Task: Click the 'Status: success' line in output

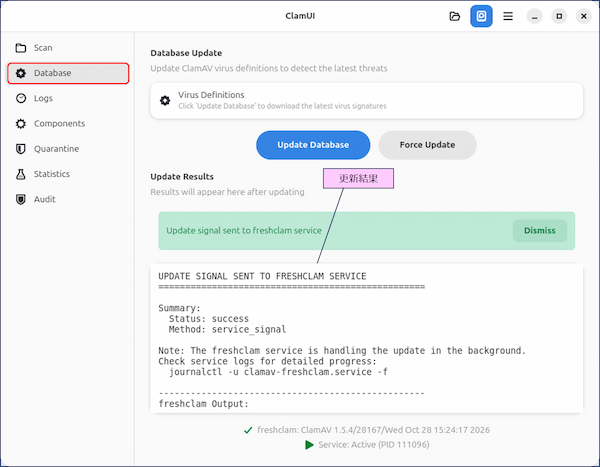Action: [209, 319]
